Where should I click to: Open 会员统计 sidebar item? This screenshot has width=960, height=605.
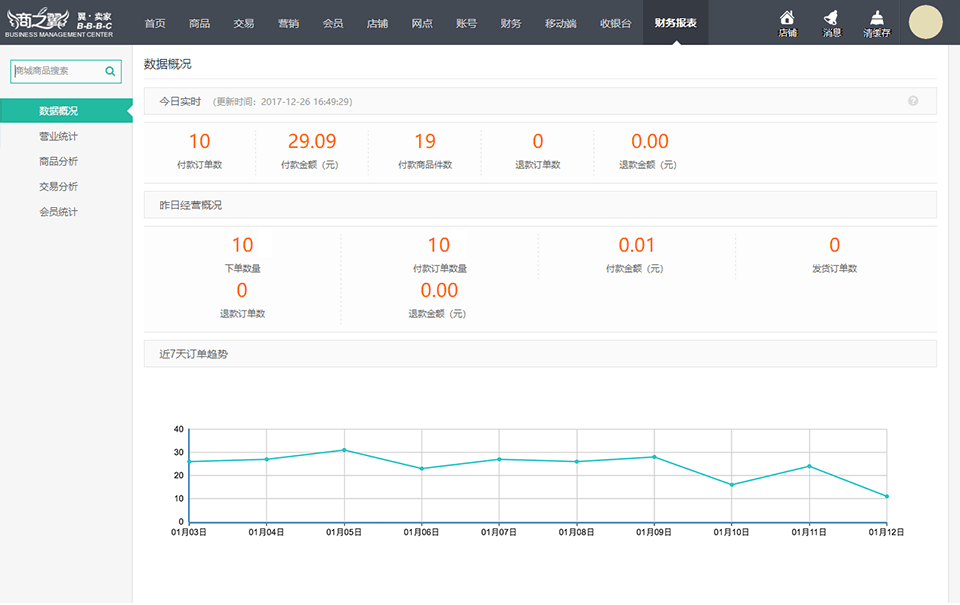[59, 212]
